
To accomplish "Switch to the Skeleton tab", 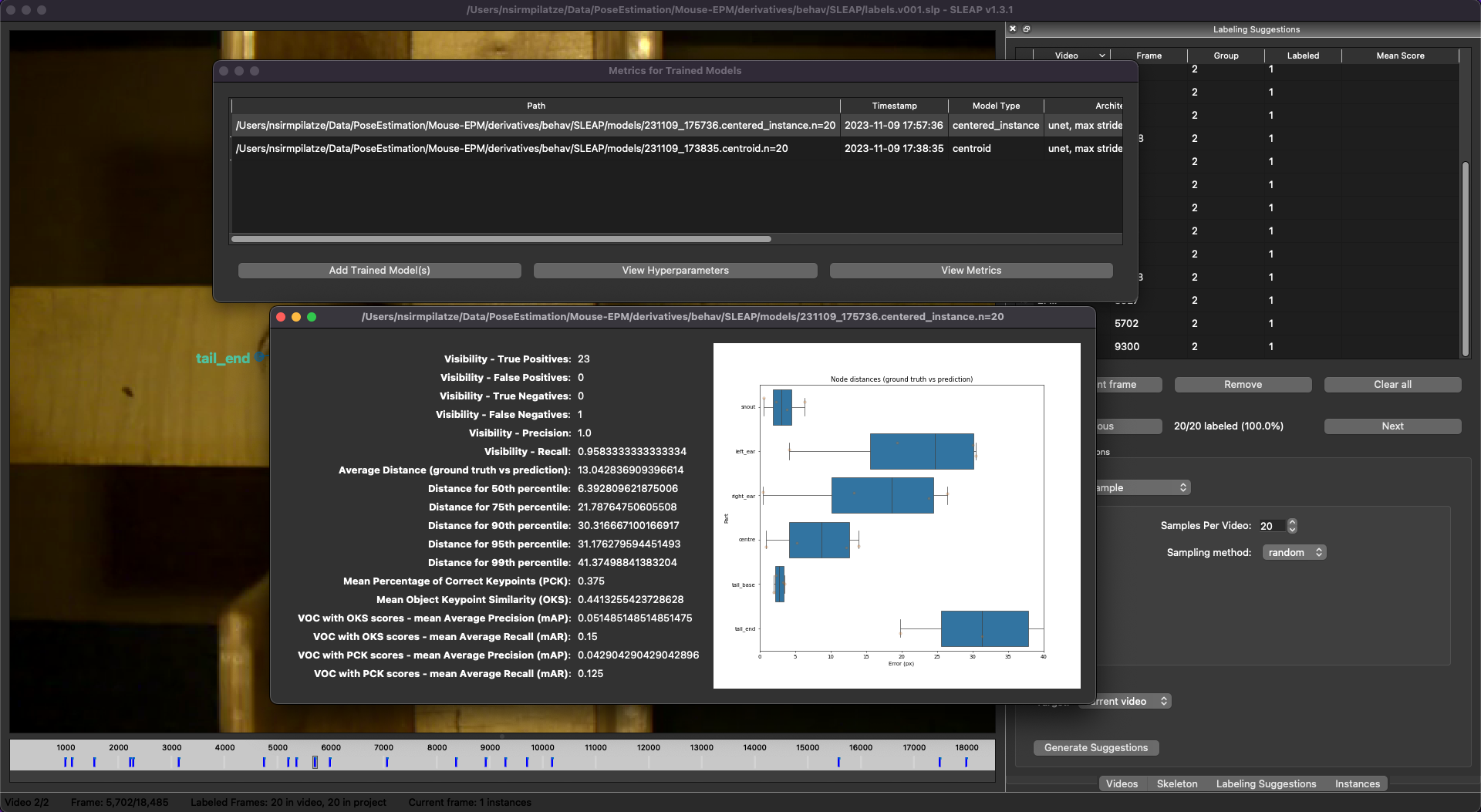I will pos(1176,784).
